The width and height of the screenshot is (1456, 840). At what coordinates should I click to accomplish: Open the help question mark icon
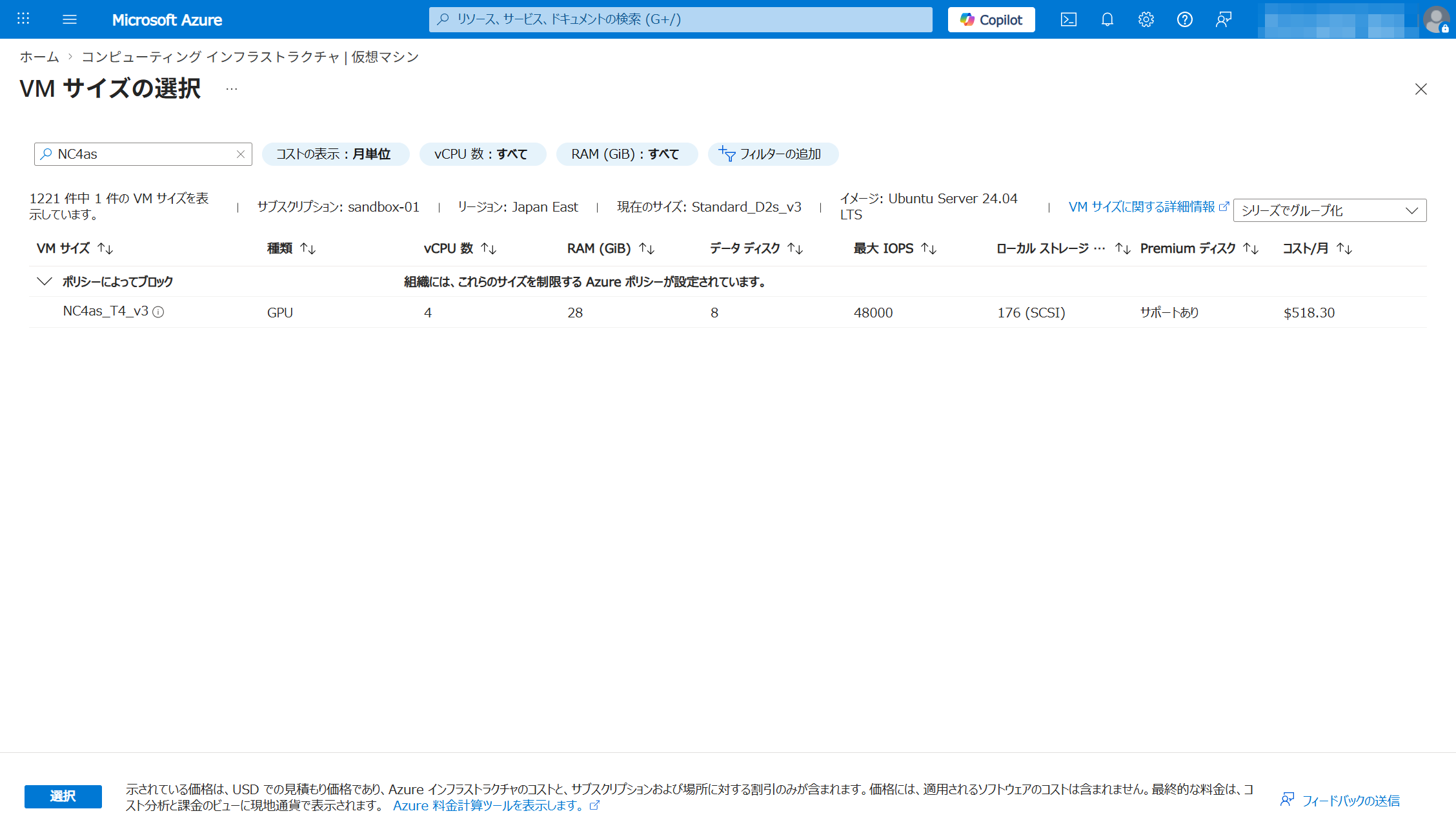pos(1184,19)
